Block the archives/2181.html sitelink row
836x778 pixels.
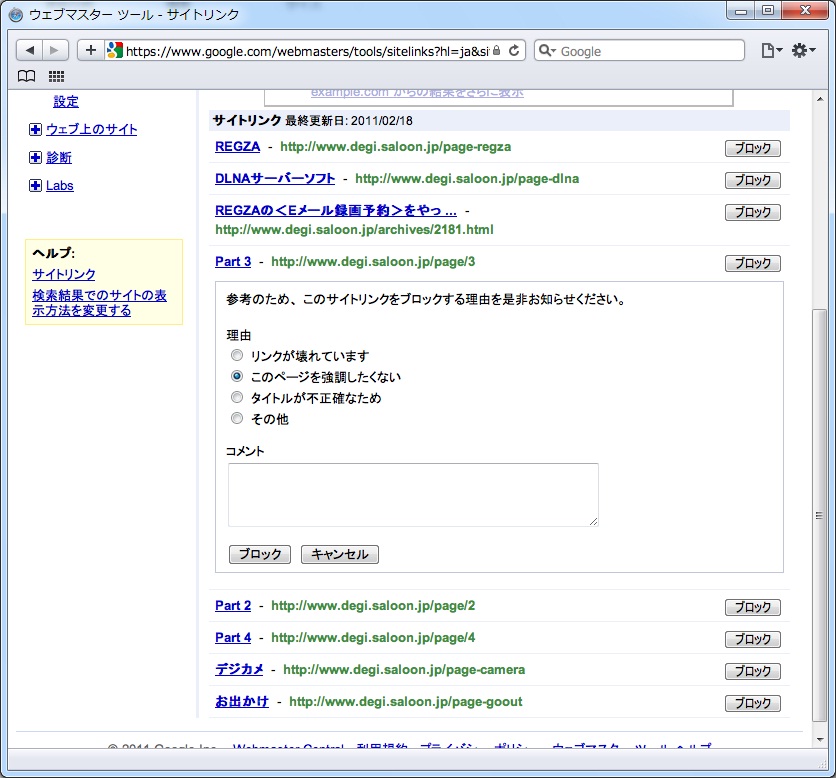pyautogui.click(x=753, y=212)
